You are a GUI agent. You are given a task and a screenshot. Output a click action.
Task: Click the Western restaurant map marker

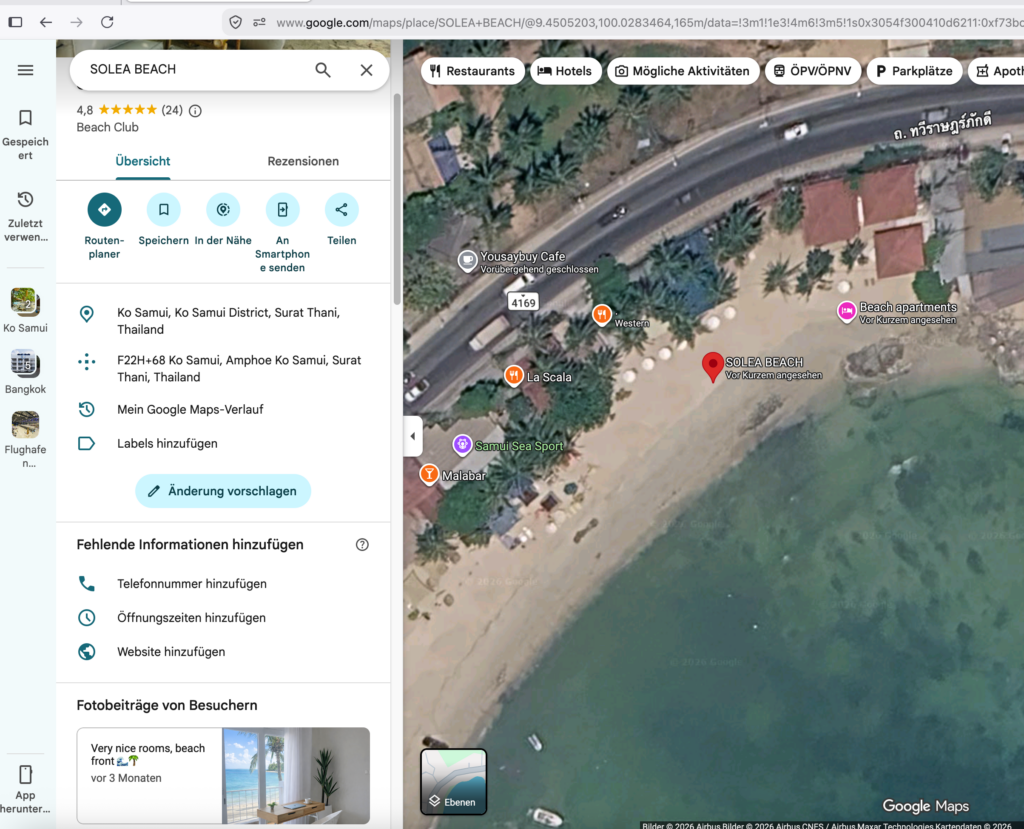pyautogui.click(x=602, y=315)
